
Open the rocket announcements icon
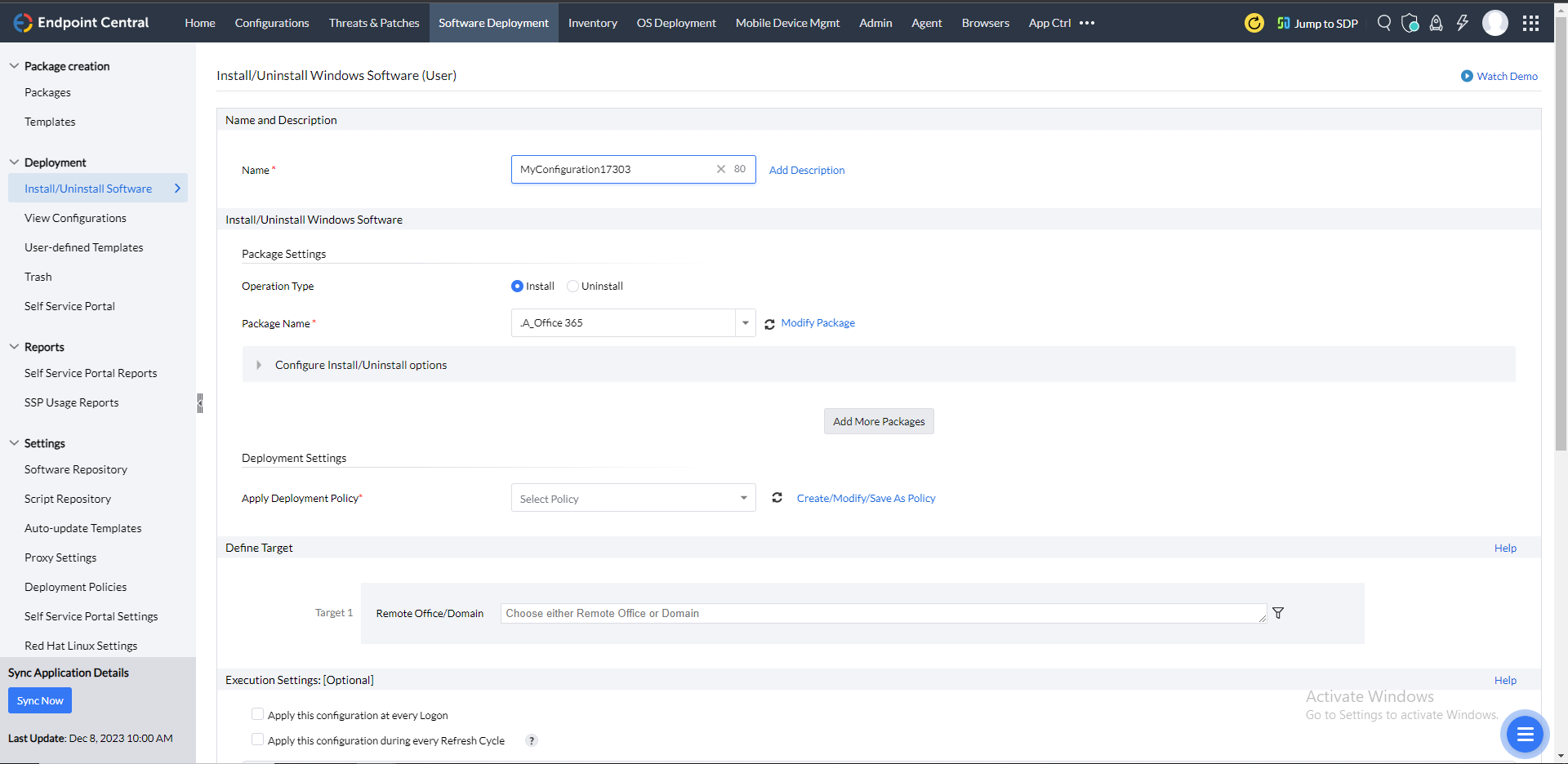(1437, 23)
